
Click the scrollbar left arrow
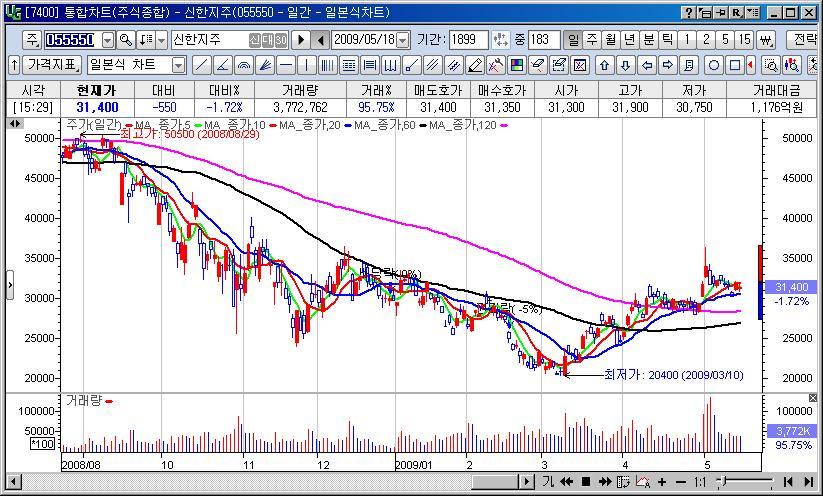tap(13, 482)
